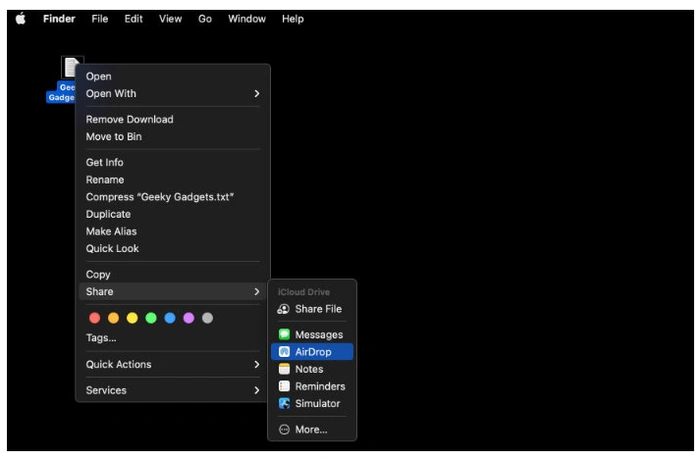Open the File menu

[x=100, y=19]
